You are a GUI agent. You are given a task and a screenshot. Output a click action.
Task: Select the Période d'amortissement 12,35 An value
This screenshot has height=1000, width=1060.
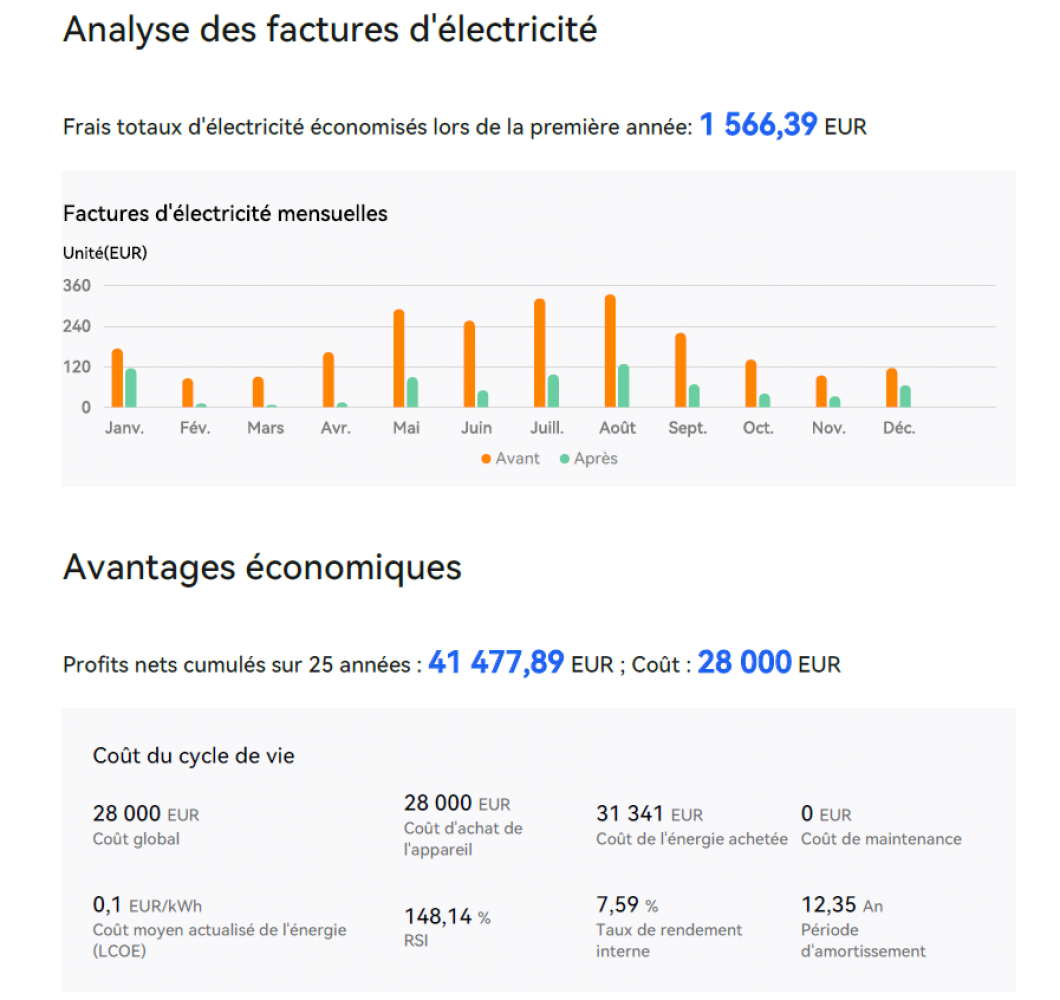842,906
